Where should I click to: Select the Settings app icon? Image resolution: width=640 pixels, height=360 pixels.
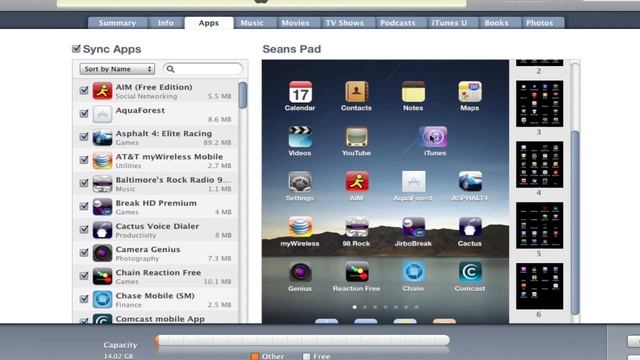(x=300, y=182)
